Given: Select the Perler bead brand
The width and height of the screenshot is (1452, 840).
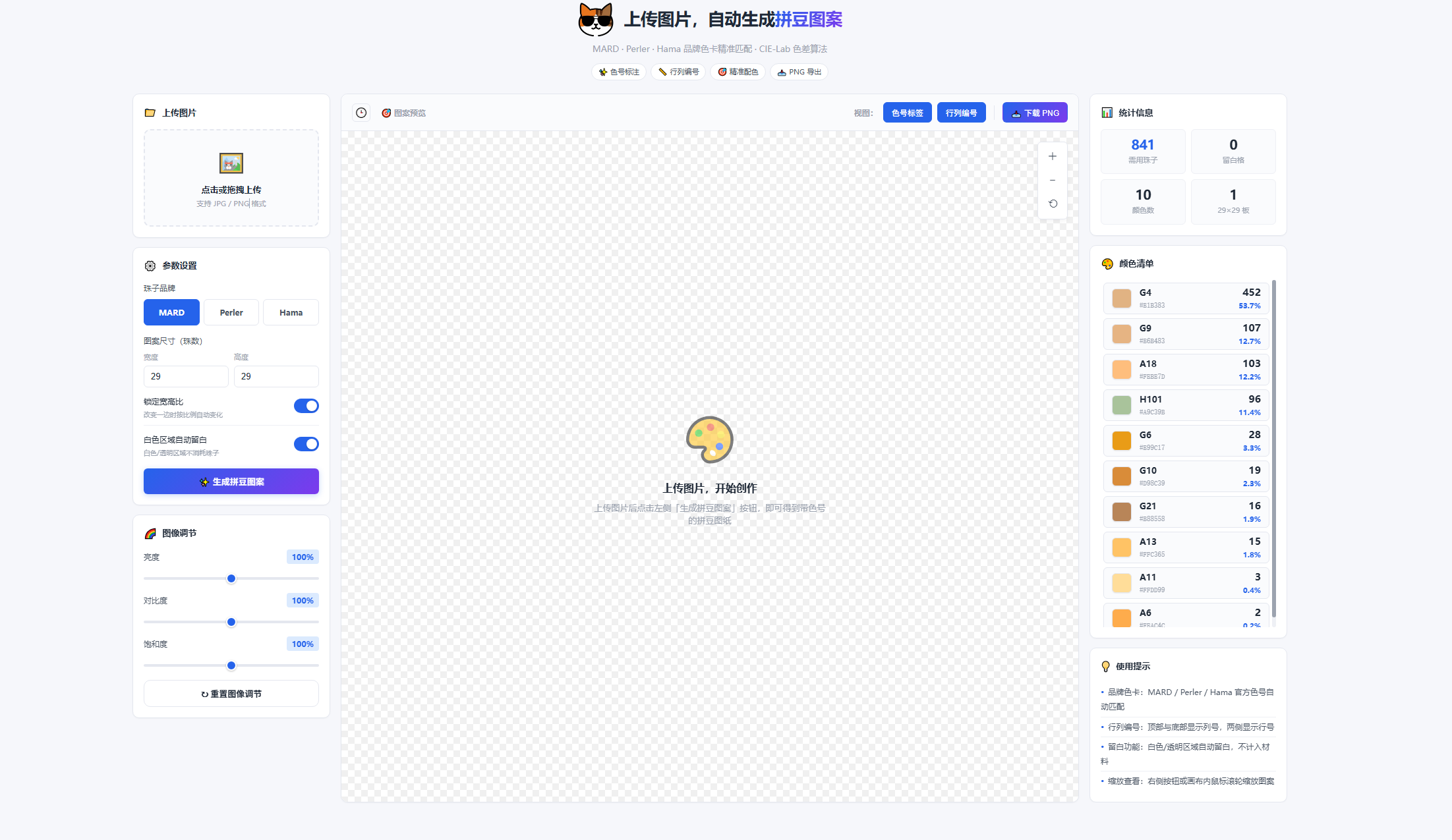Looking at the screenshot, I should pyautogui.click(x=231, y=312).
